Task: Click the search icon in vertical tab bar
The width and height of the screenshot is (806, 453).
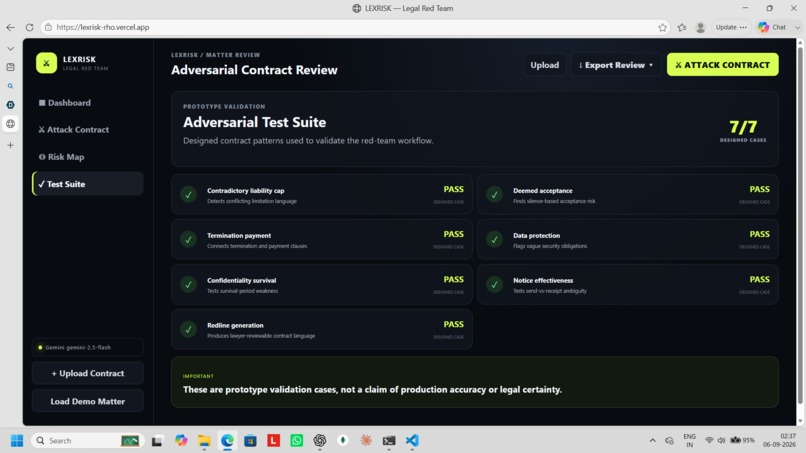Action: coord(10,86)
